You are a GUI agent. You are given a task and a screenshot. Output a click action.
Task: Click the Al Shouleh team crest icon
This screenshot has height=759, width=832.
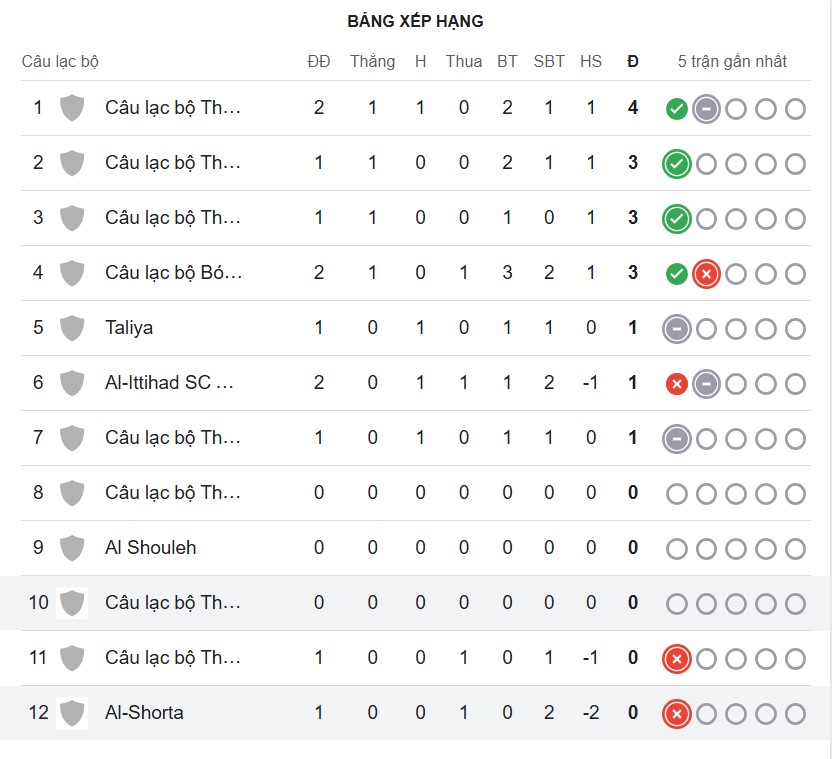71,548
